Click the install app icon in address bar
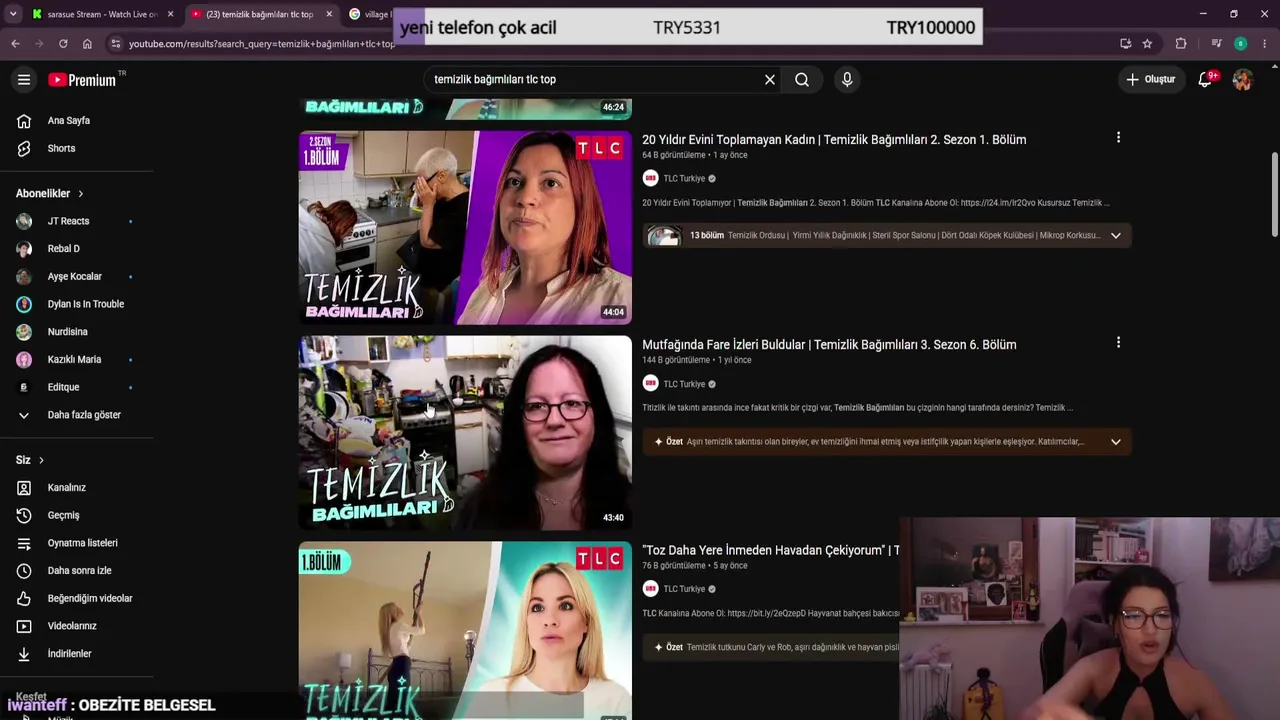 pos(1126,44)
